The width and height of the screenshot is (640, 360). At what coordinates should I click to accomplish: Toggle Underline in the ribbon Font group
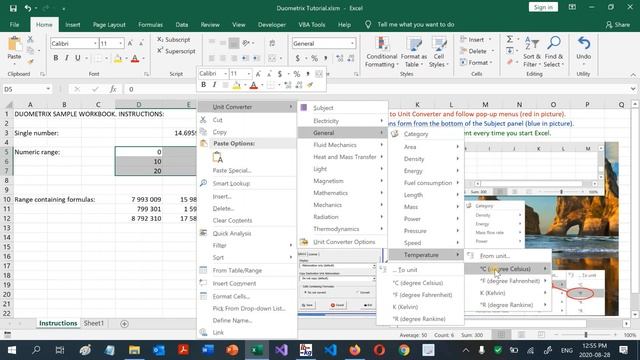coord(78,58)
